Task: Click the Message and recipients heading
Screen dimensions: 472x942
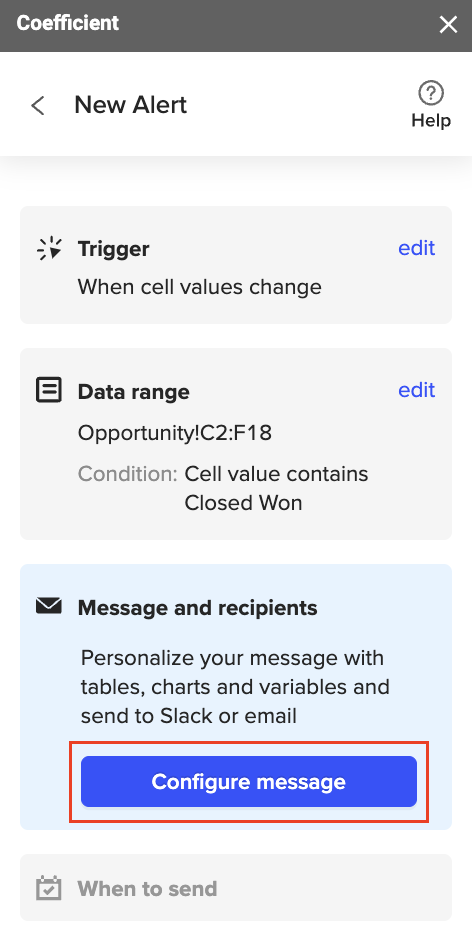Action: (x=198, y=608)
